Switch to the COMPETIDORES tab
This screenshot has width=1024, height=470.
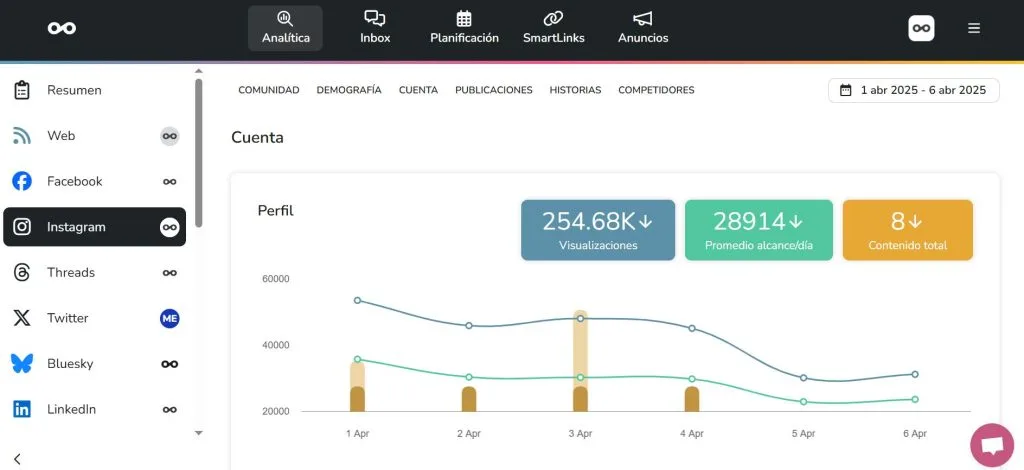[x=656, y=90]
